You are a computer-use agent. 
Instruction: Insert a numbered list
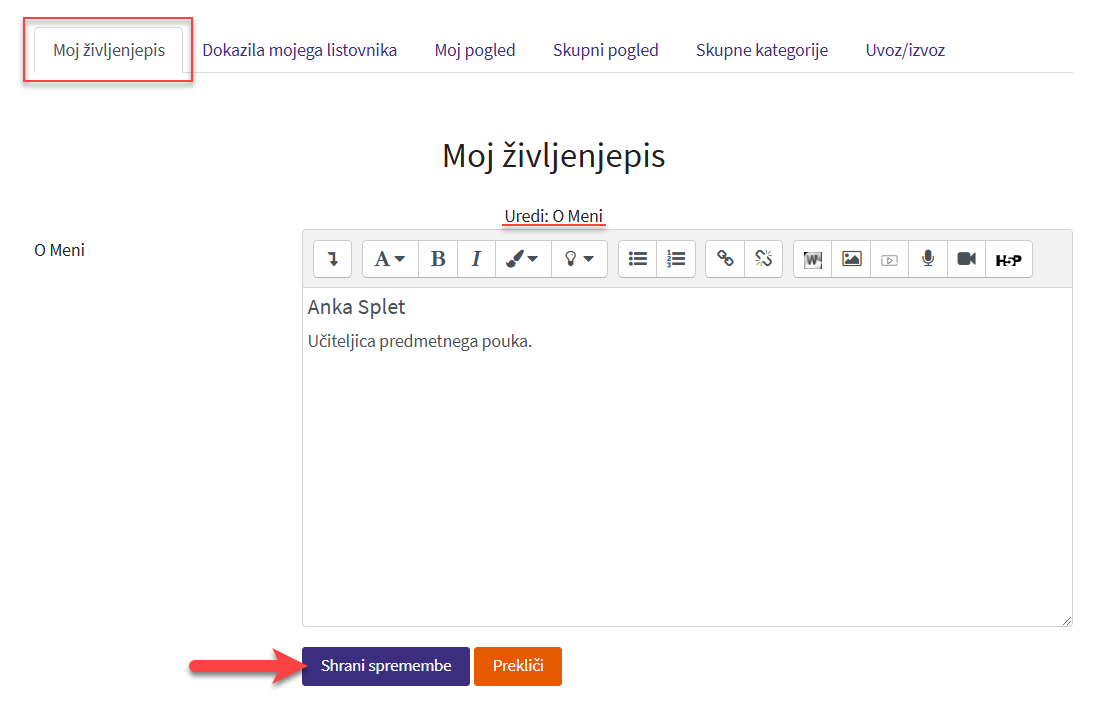[x=676, y=259]
